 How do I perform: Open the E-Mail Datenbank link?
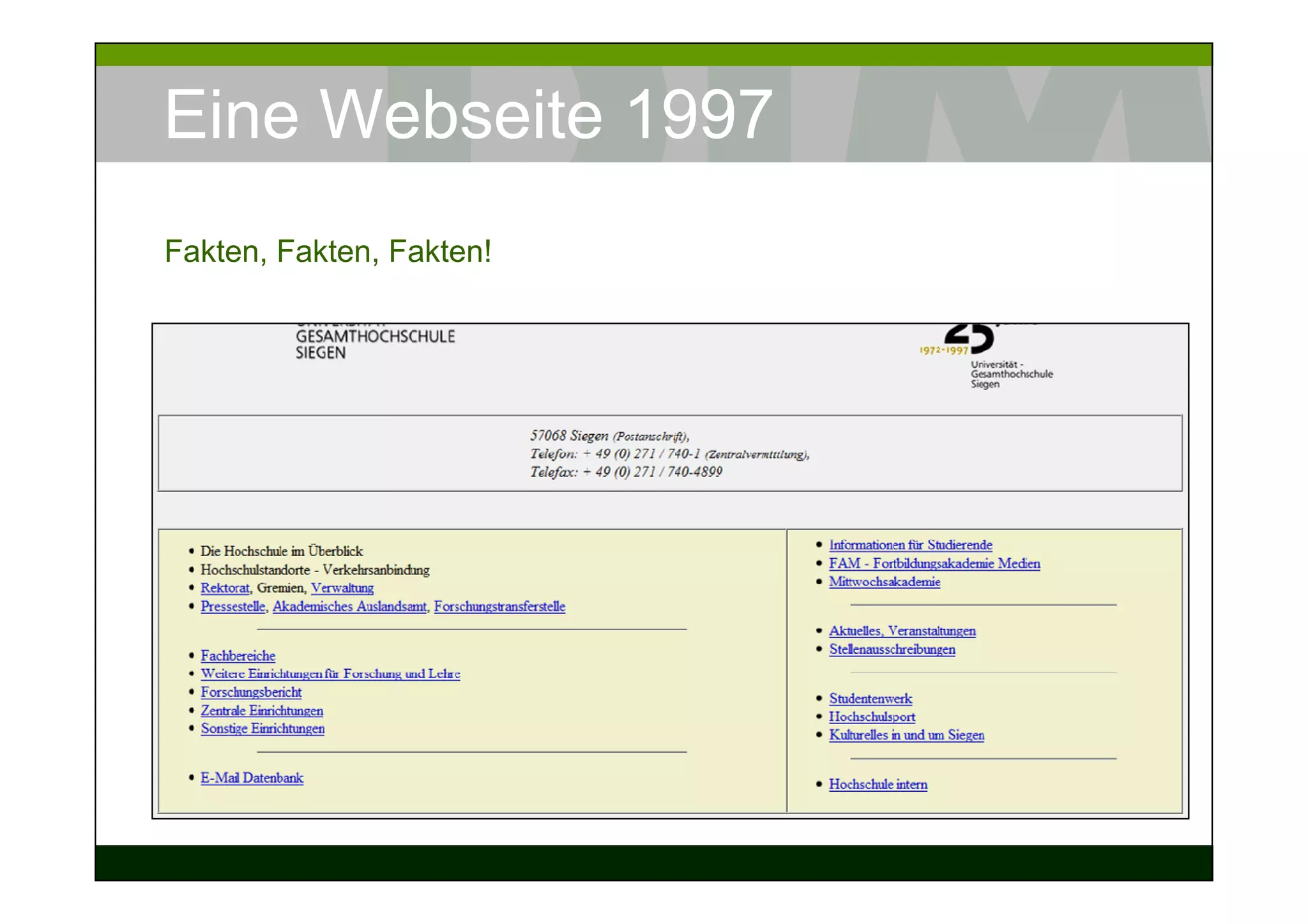252,778
